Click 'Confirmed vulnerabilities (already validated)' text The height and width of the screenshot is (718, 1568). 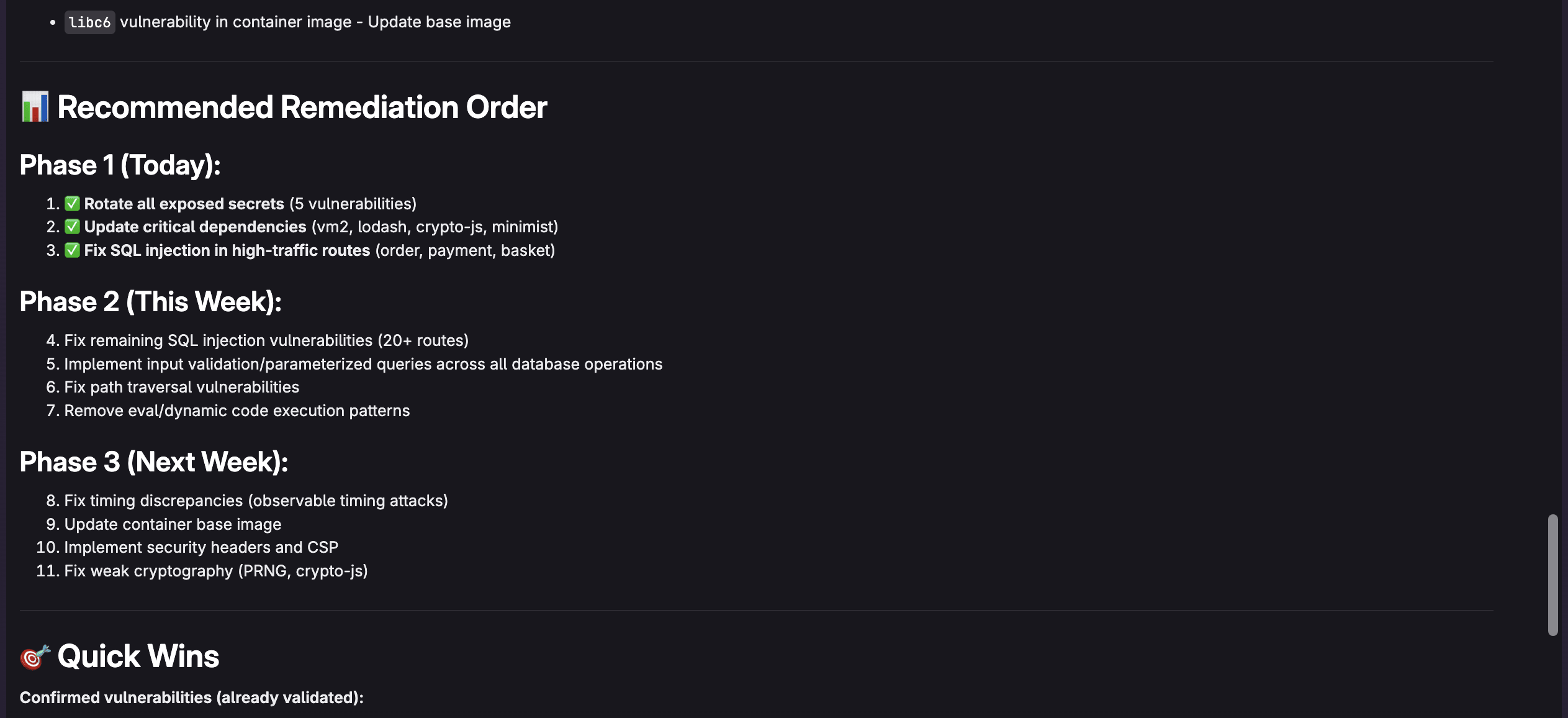coord(192,698)
